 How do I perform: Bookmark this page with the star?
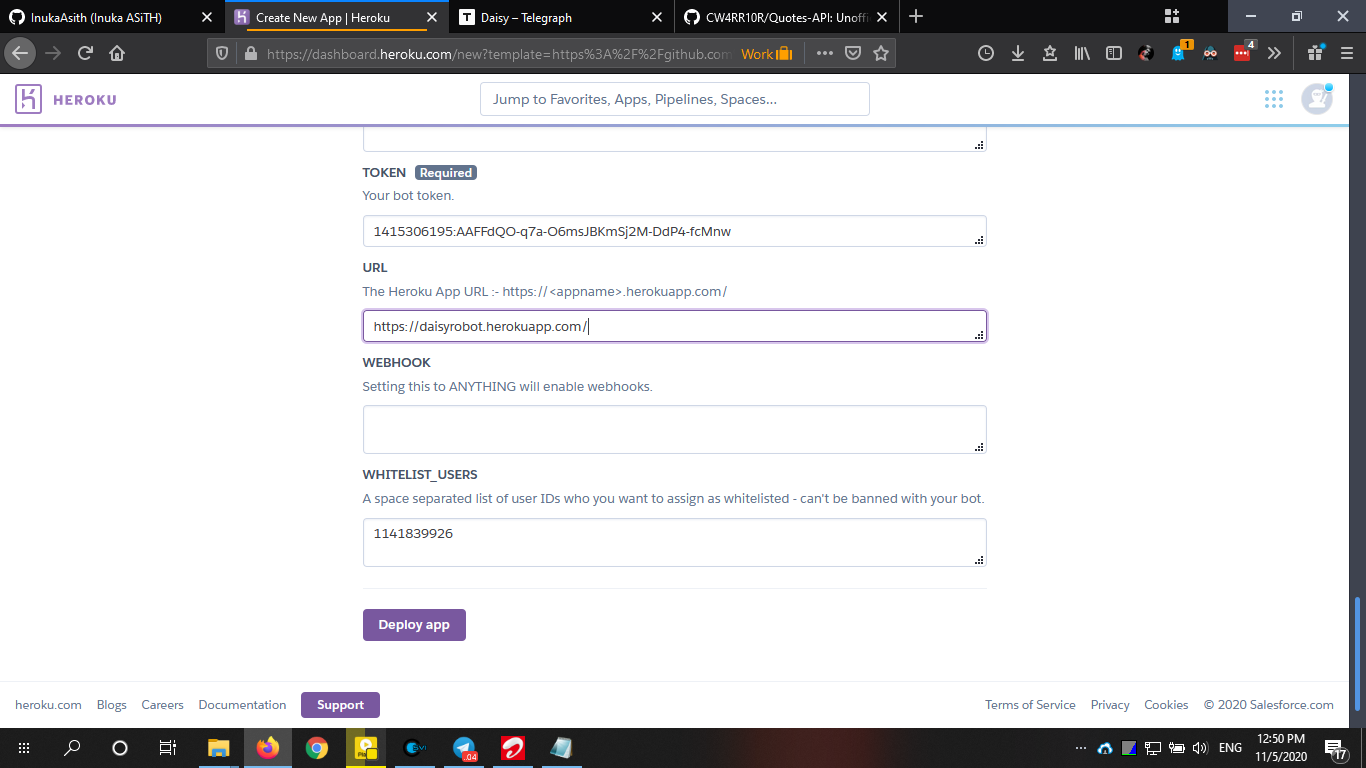point(881,54)
